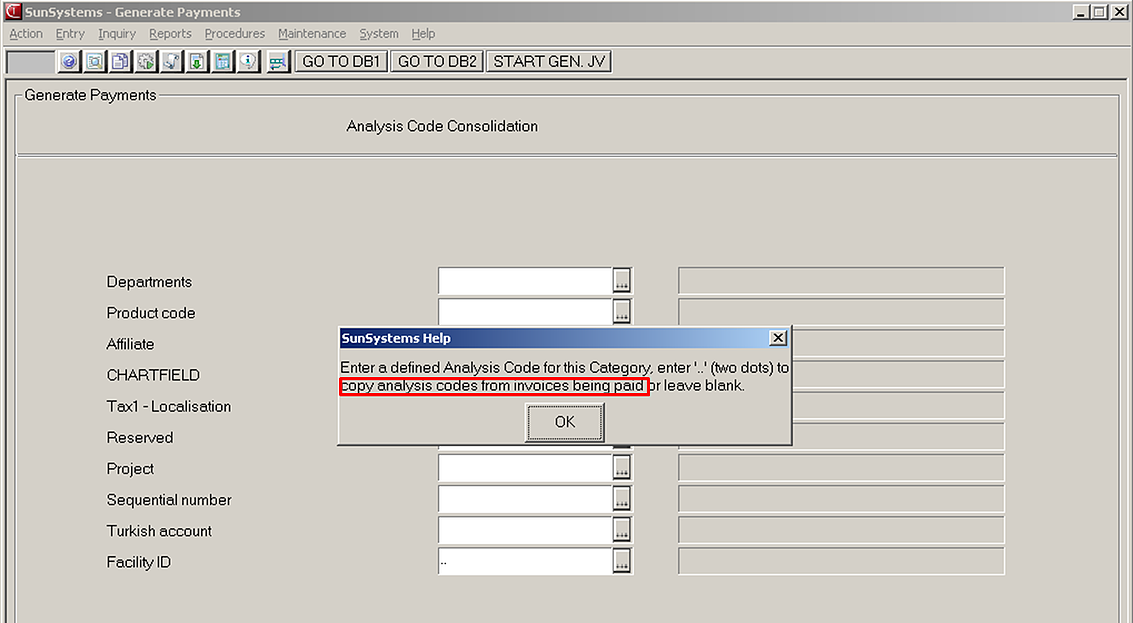The height and width of the screenshot is (623, 1133).
Task: Click the SunSystems application icon in title bar
Action: (x=13, y=12)
